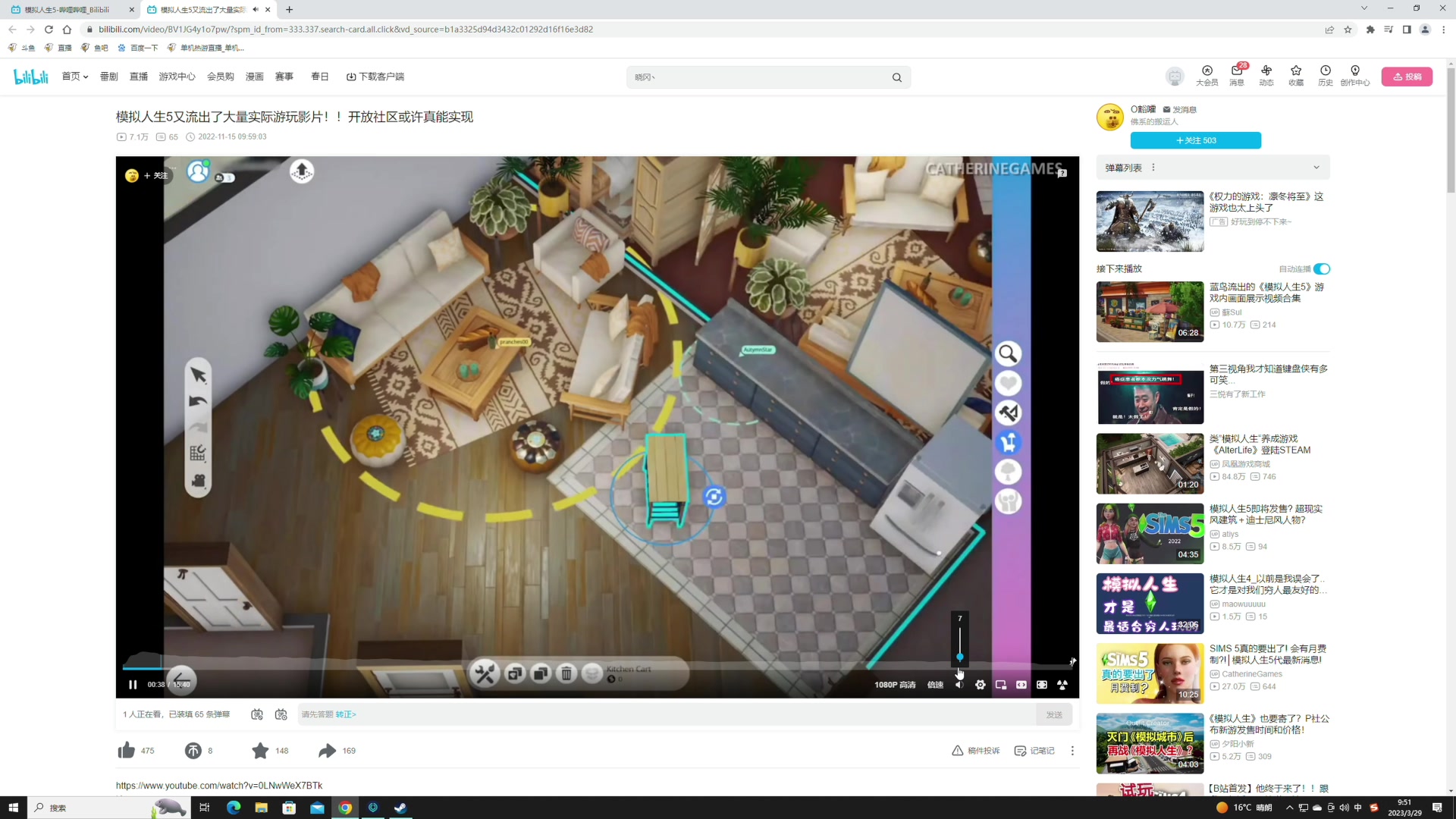Bookmark this page with the star icon
Viewport: 1456px width, 819px height.
[x=1348, y=30]
